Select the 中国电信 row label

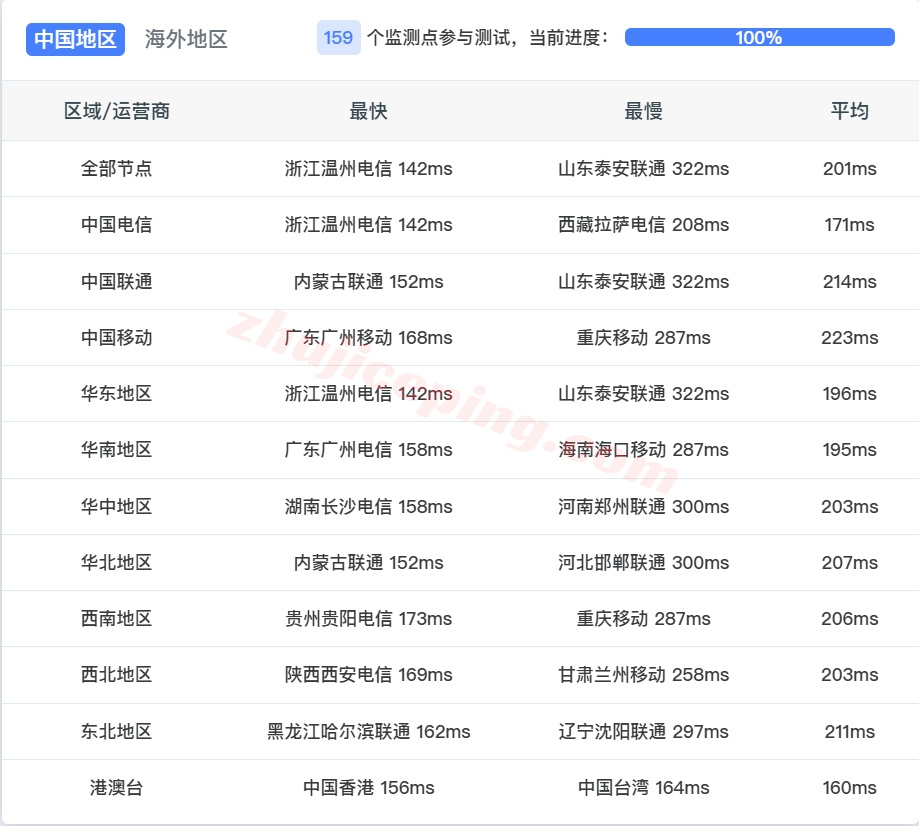pos(114,225)
